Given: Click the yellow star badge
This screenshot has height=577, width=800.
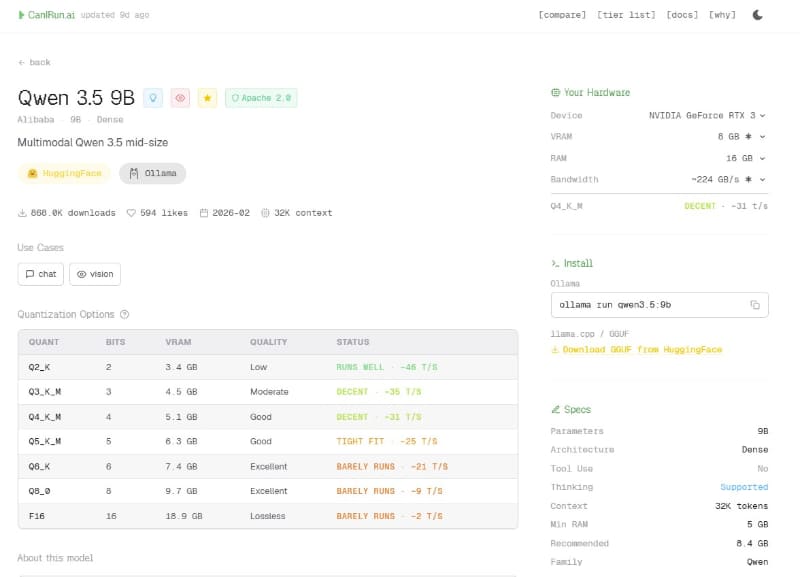Looking at the screenshot, I should (x=207, y=98).
